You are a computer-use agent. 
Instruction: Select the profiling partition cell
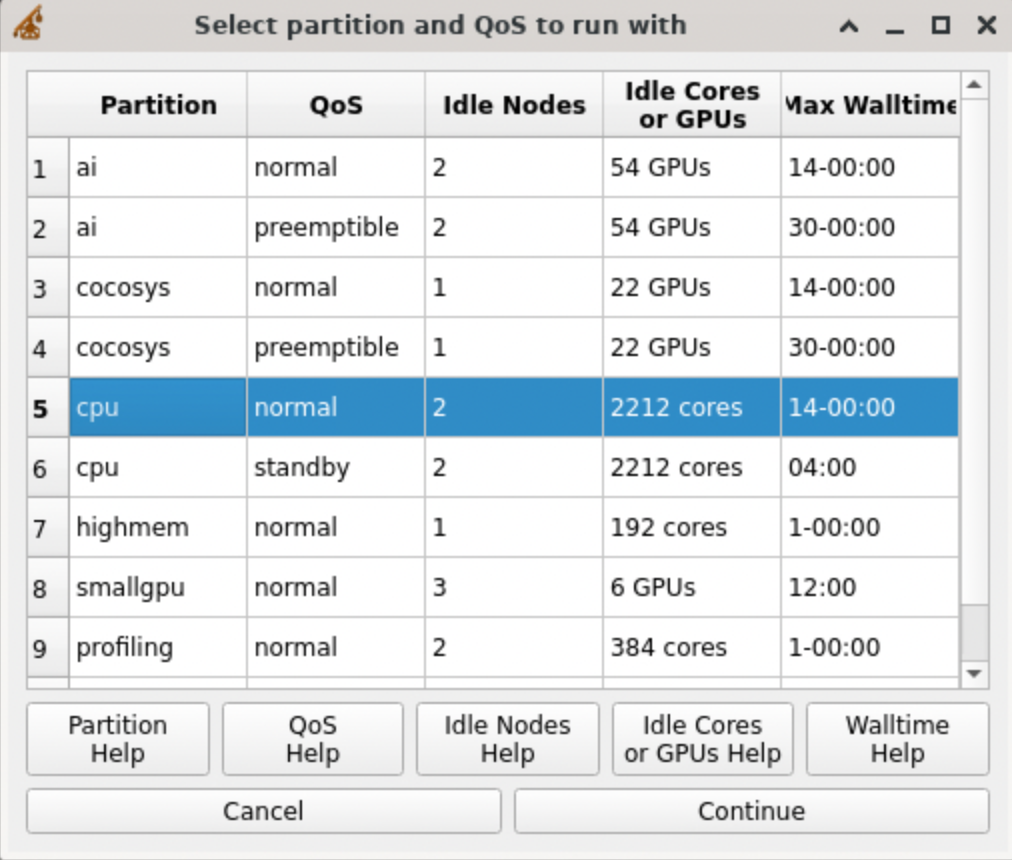(x=158, y=648)
